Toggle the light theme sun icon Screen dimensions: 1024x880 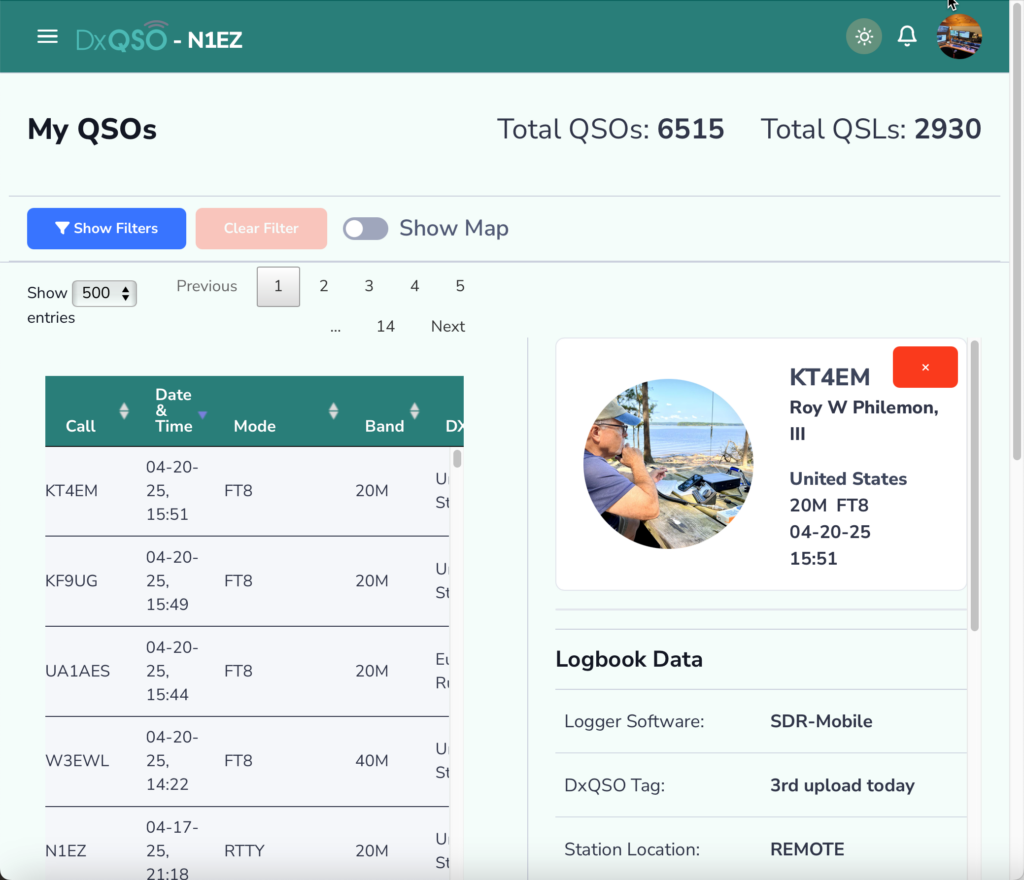tap(863, 37)
